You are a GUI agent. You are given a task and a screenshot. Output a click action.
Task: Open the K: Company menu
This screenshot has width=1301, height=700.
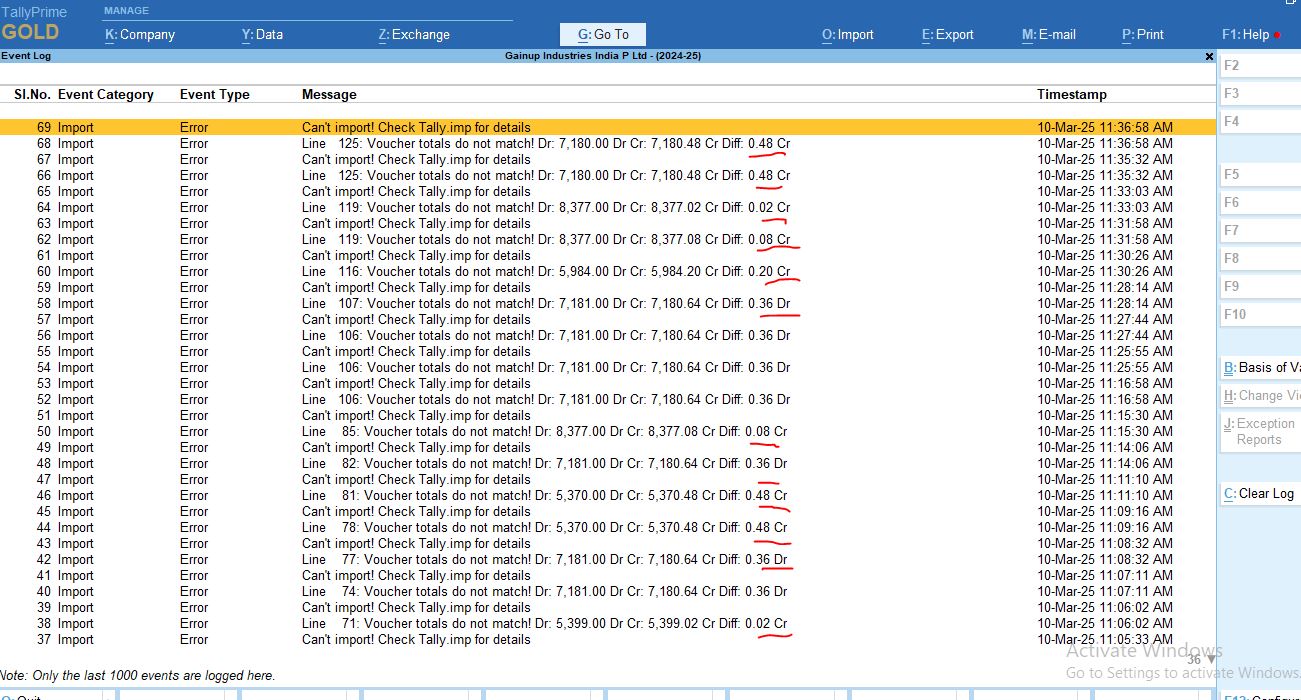tap(140, 34)
